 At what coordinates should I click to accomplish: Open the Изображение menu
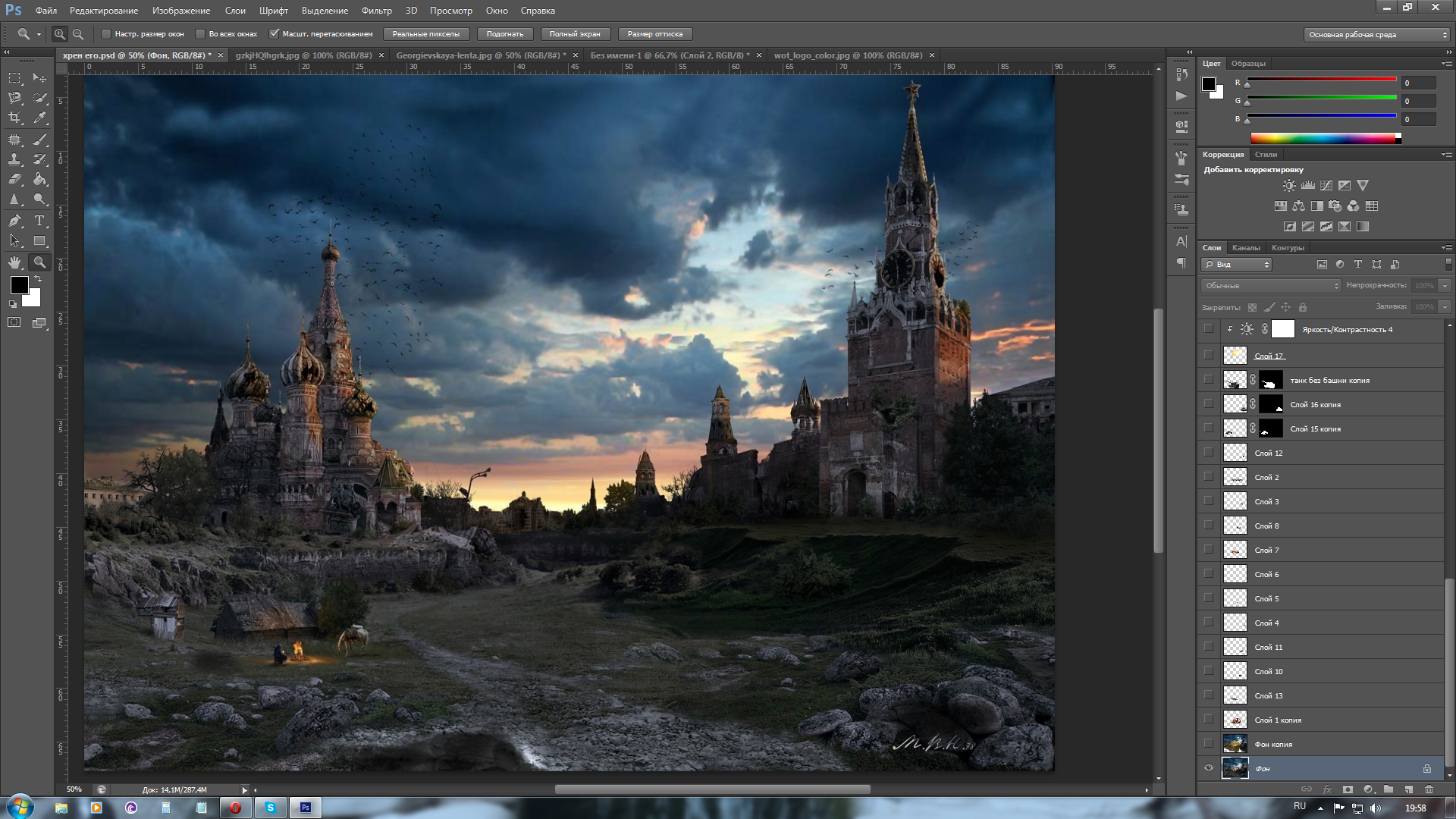click(x=180, y=11)
